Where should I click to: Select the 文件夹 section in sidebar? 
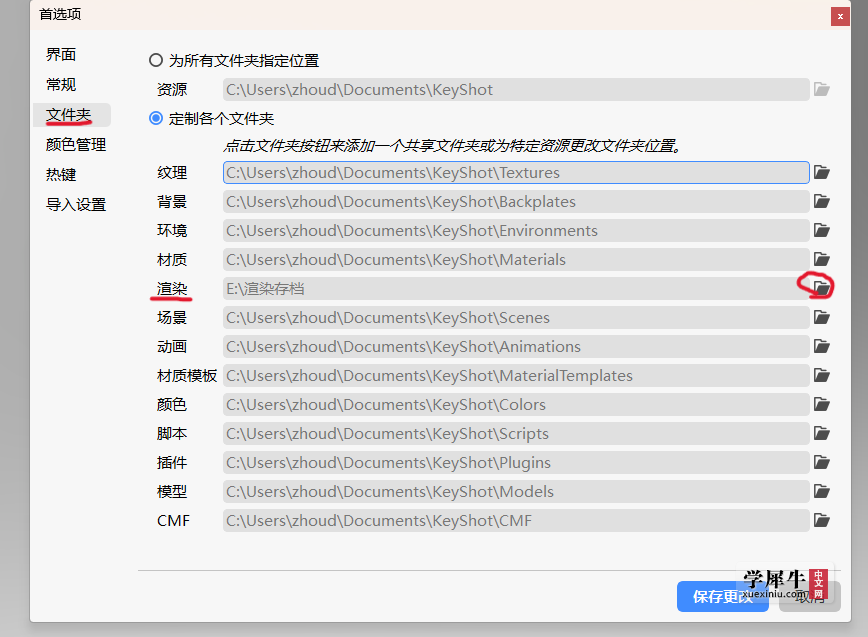(x=71, y=115)
